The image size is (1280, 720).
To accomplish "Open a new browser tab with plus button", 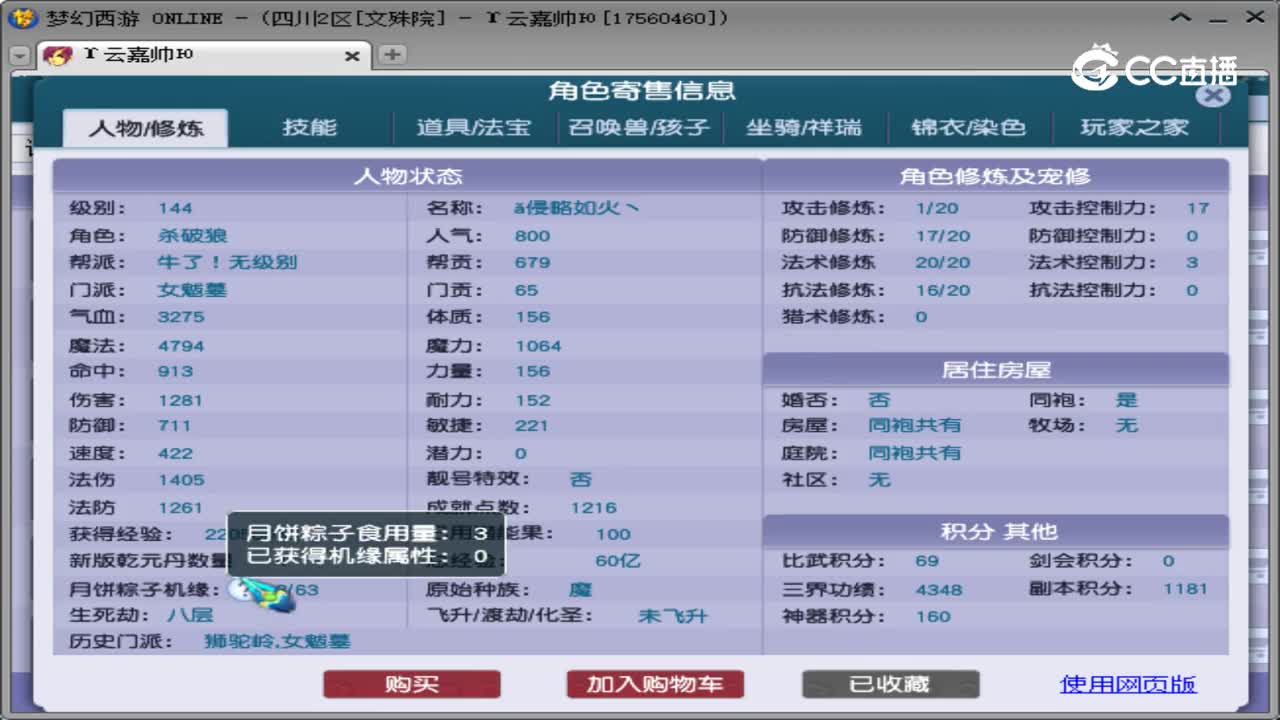I will (392, 55).
